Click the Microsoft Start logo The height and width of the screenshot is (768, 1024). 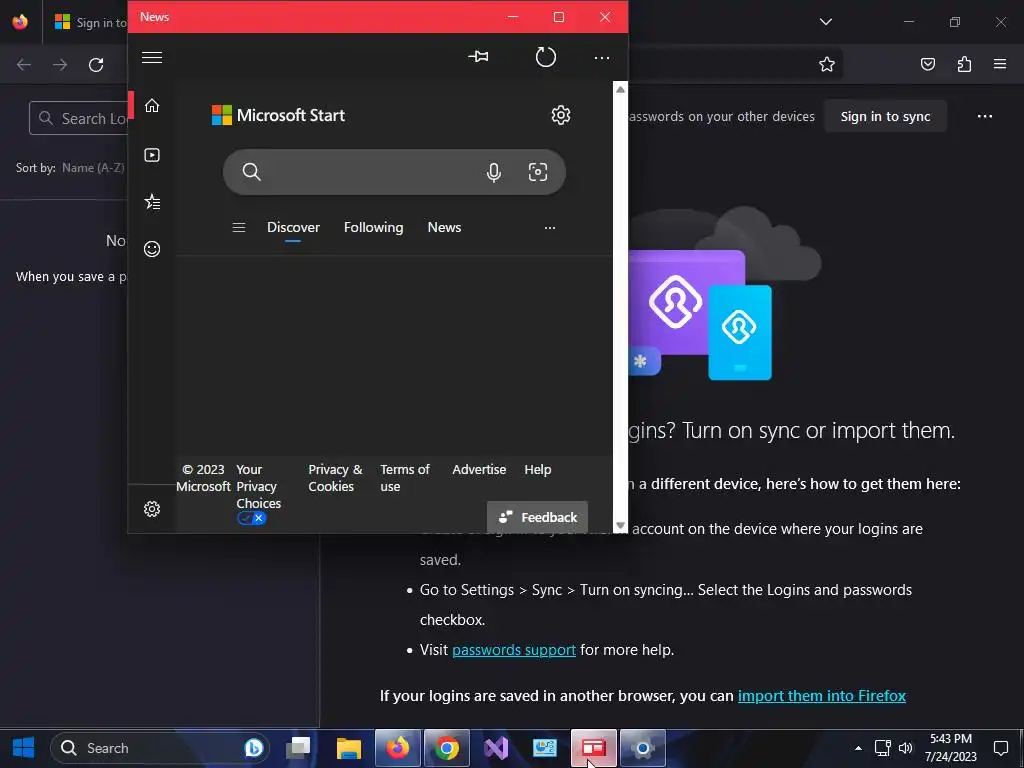278,115
